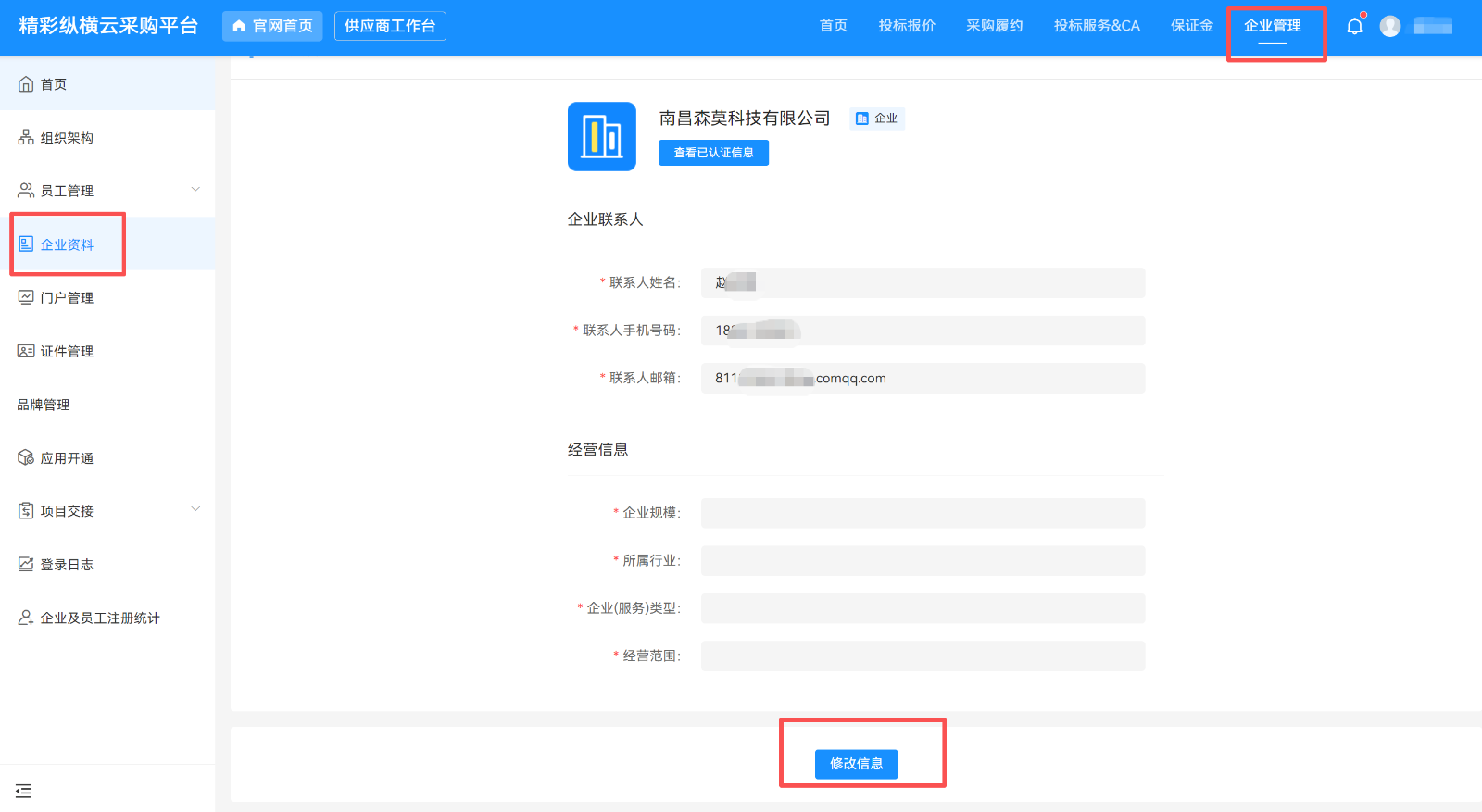Click the 查看已认证信息 button

pos(713,153)
